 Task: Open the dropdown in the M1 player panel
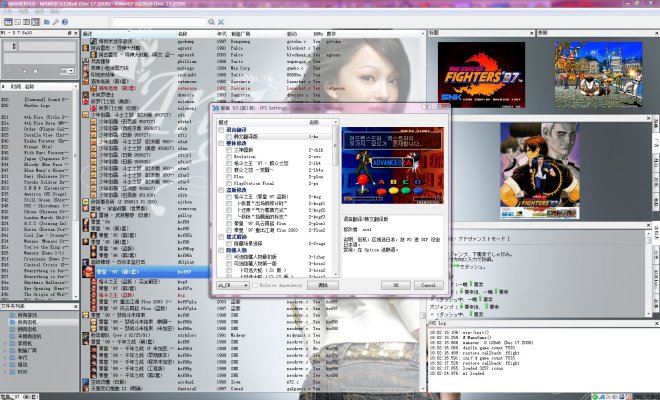click(x=67, y=71)
